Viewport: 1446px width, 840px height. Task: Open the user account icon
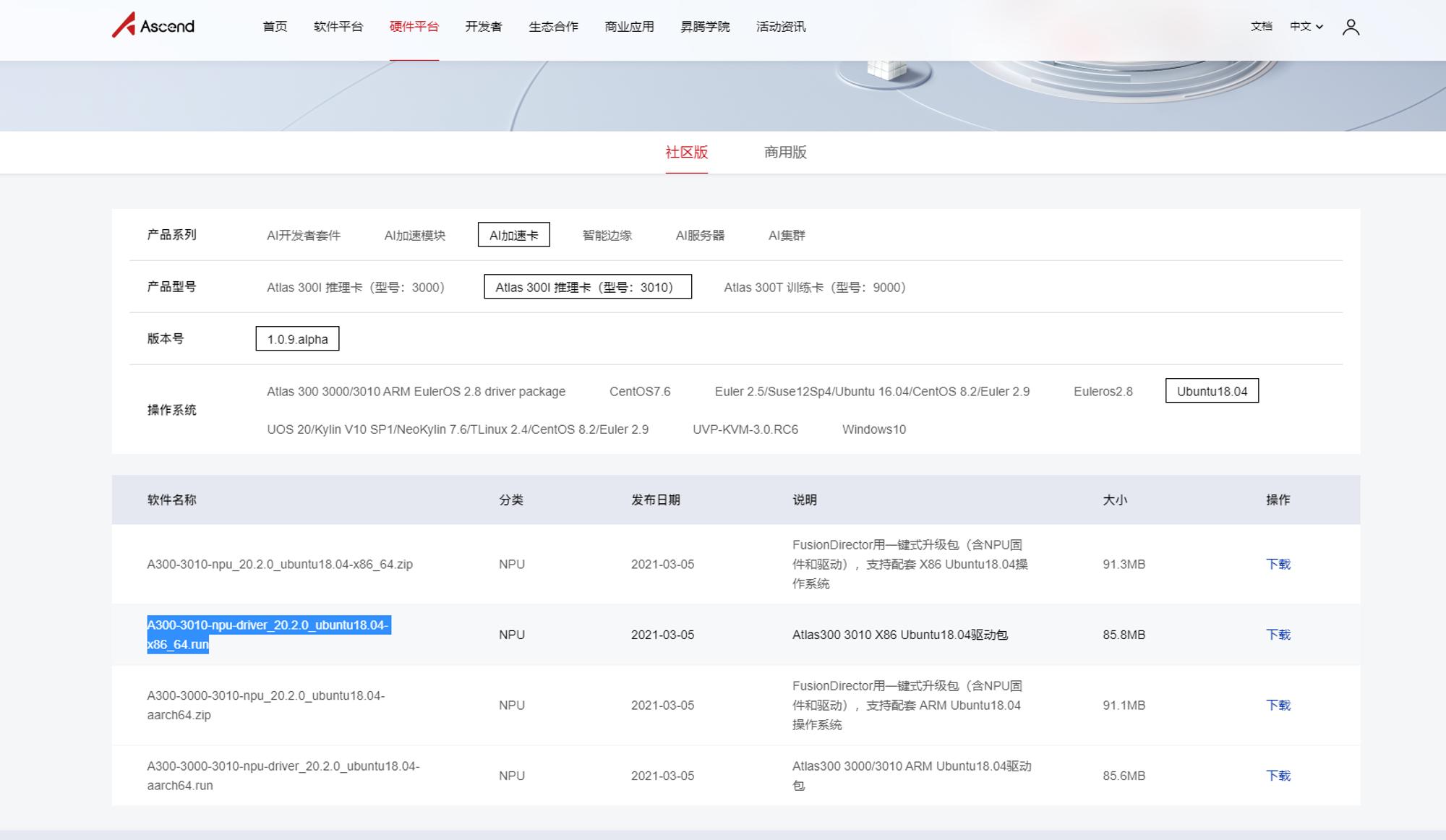coord(1351,27)
